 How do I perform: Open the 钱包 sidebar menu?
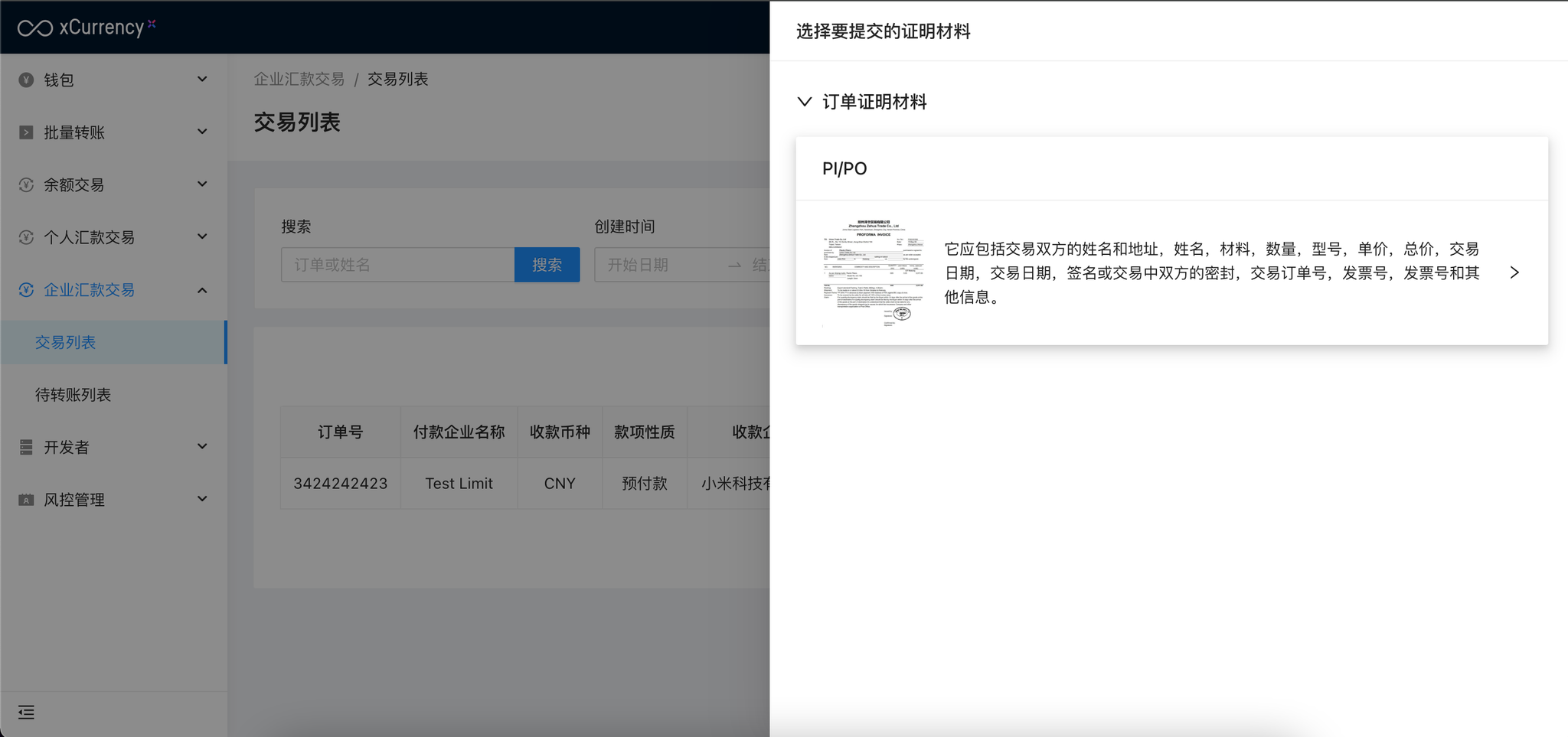coord(113,80)
